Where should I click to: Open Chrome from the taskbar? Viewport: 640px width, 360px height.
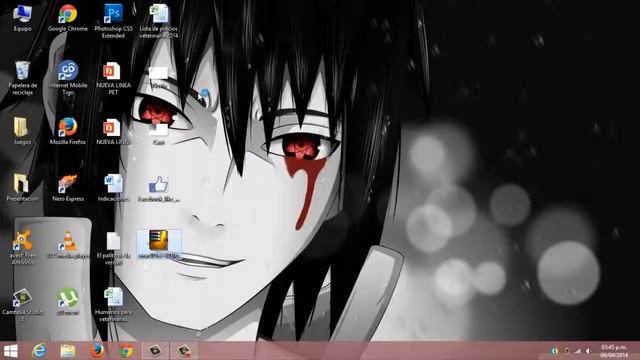126,351
